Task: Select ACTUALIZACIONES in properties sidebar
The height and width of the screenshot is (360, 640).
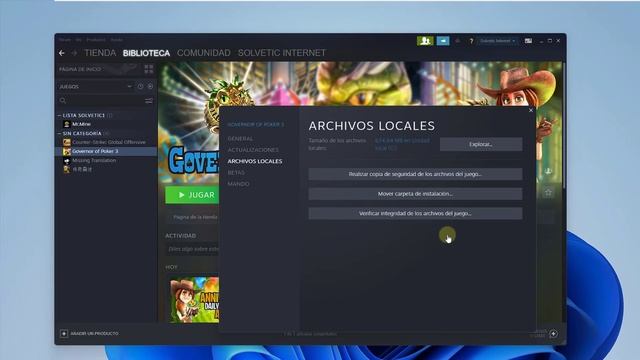Action: pos(253,150)
